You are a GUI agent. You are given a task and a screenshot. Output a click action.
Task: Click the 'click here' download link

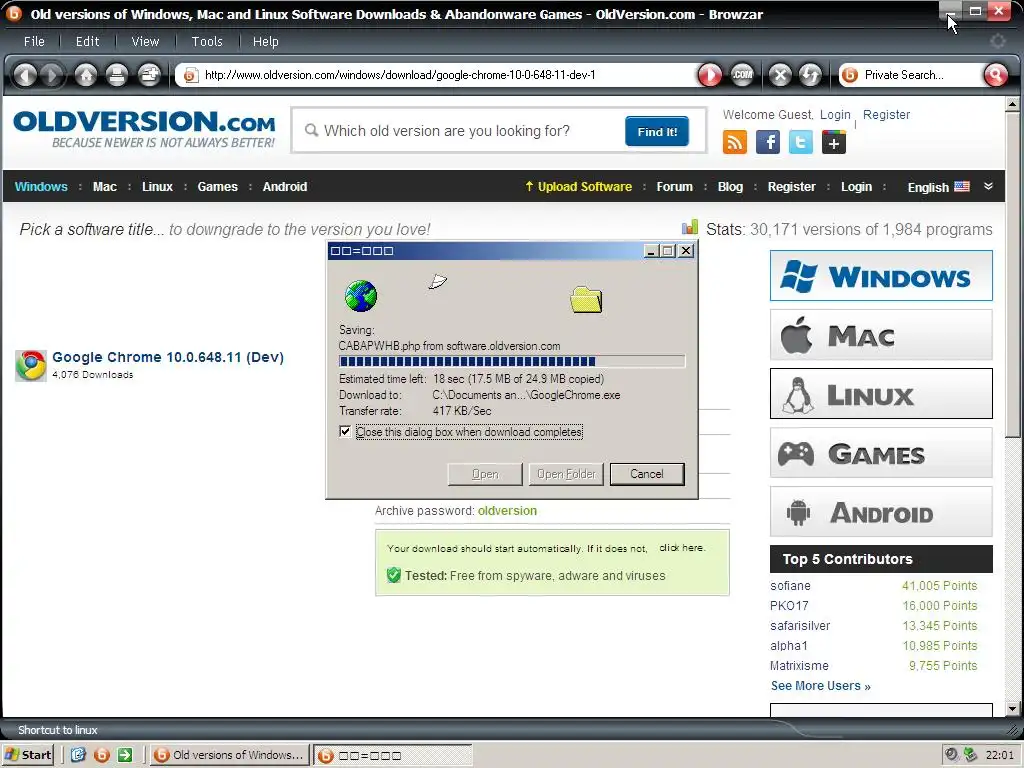pos(682,548)
